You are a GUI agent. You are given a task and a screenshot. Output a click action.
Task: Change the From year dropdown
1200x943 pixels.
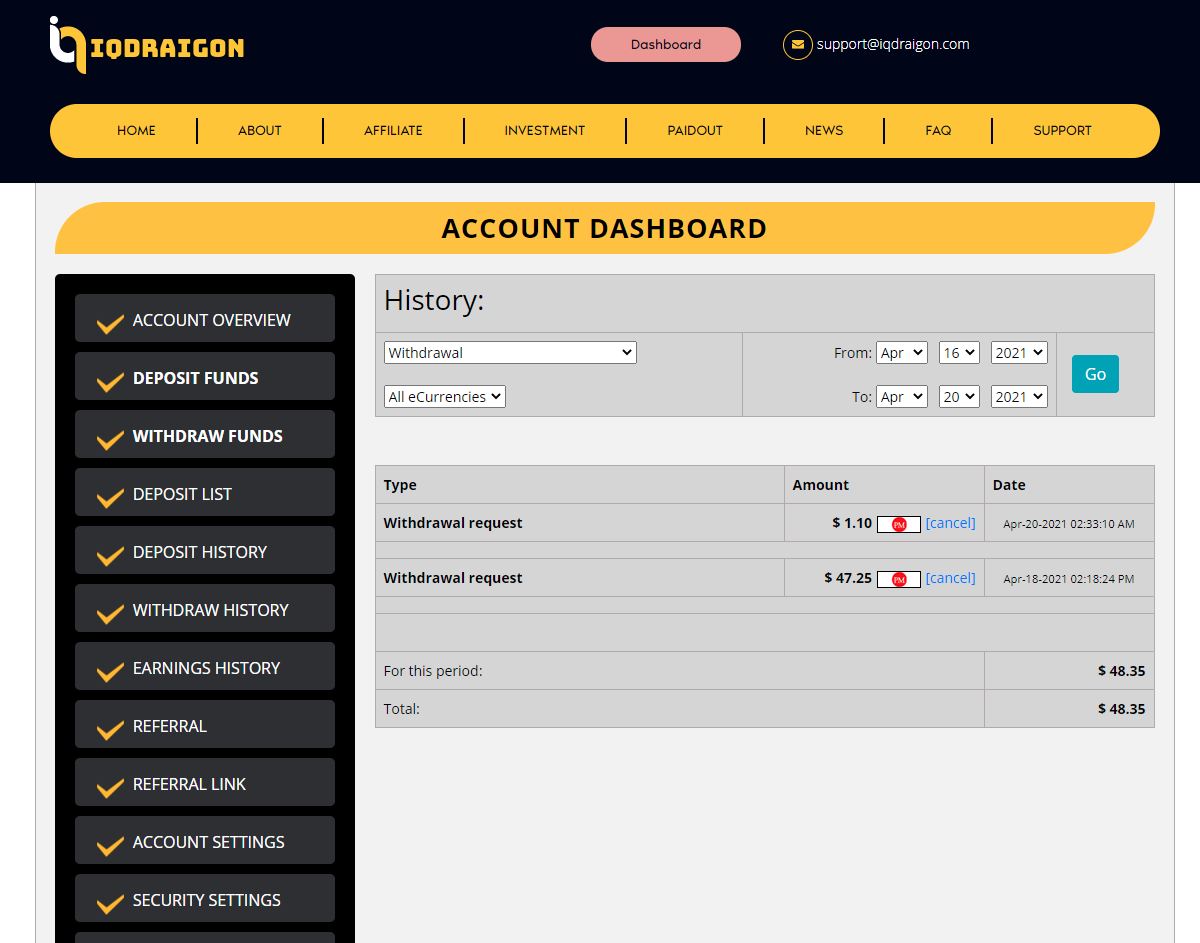click(x=1019, y=353)
